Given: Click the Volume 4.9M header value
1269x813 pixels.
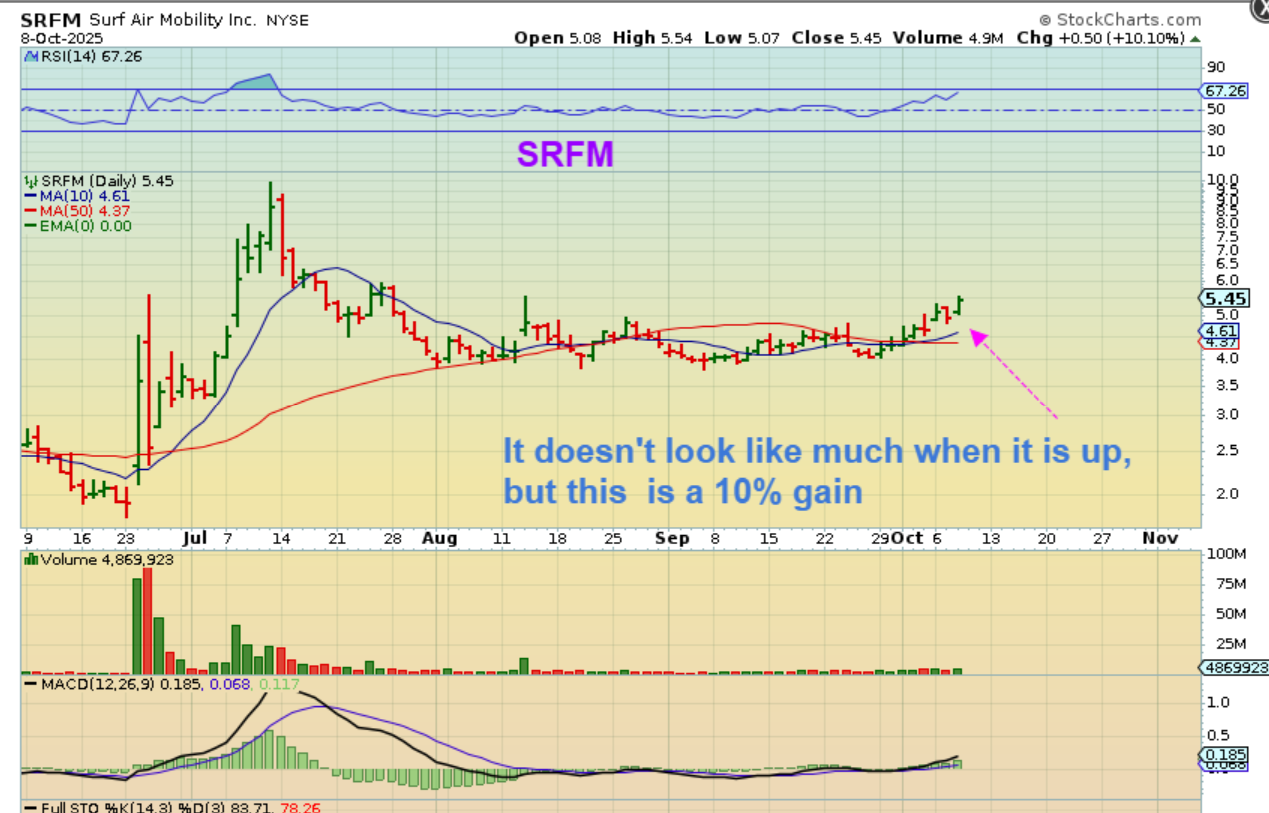Looking at the screenshot, I should [946, 38].
